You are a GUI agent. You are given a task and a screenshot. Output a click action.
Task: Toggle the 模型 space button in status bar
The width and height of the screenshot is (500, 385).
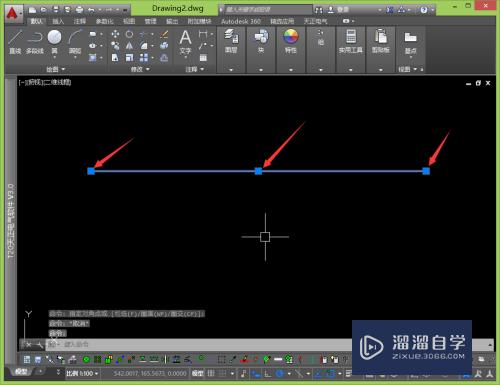coord(197,373)
